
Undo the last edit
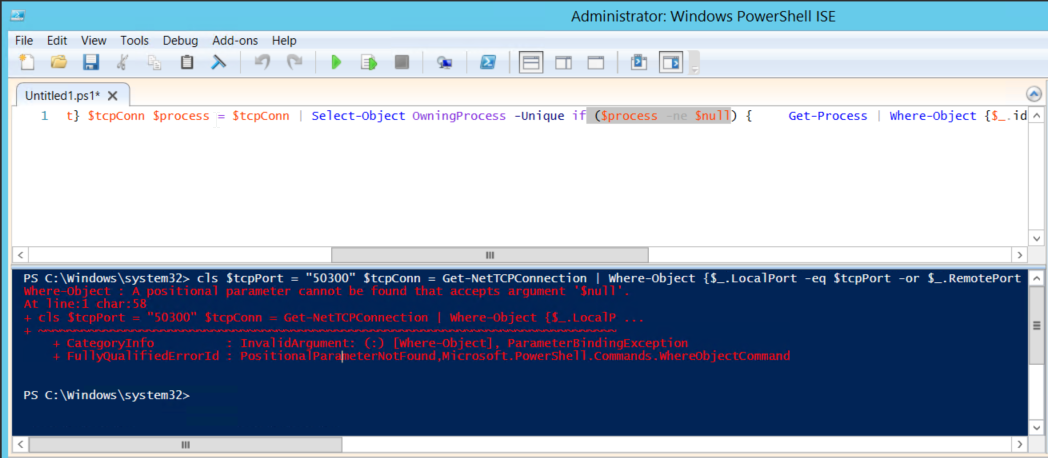click(x=263, y=63)
